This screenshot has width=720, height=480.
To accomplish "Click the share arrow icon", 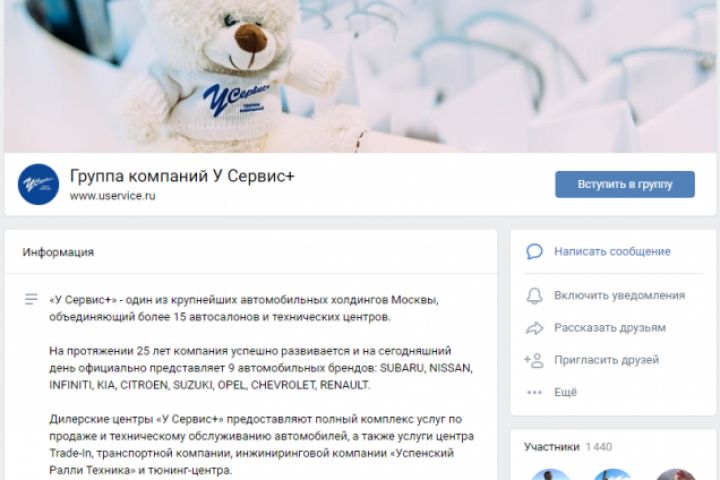I will [534, 328].
